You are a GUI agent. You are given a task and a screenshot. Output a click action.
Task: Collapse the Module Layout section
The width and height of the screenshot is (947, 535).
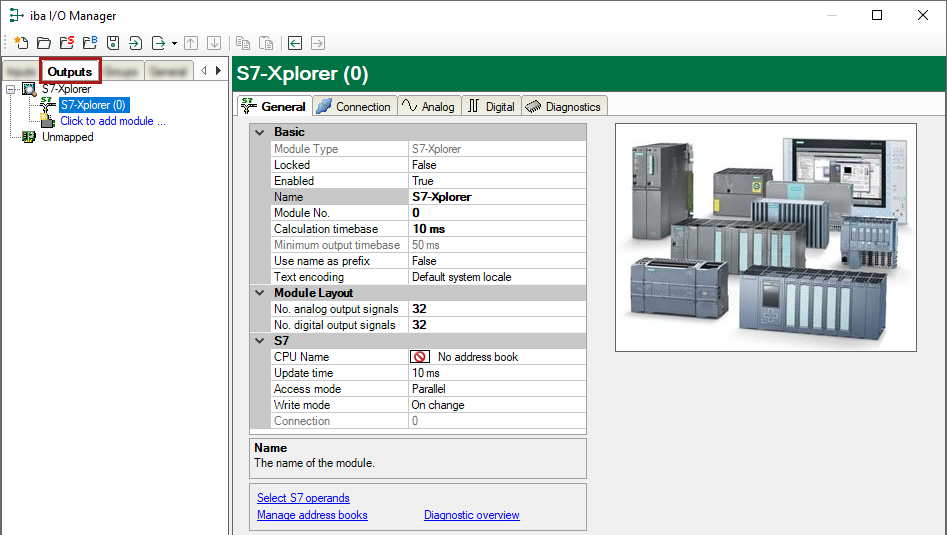coord(260,293)
